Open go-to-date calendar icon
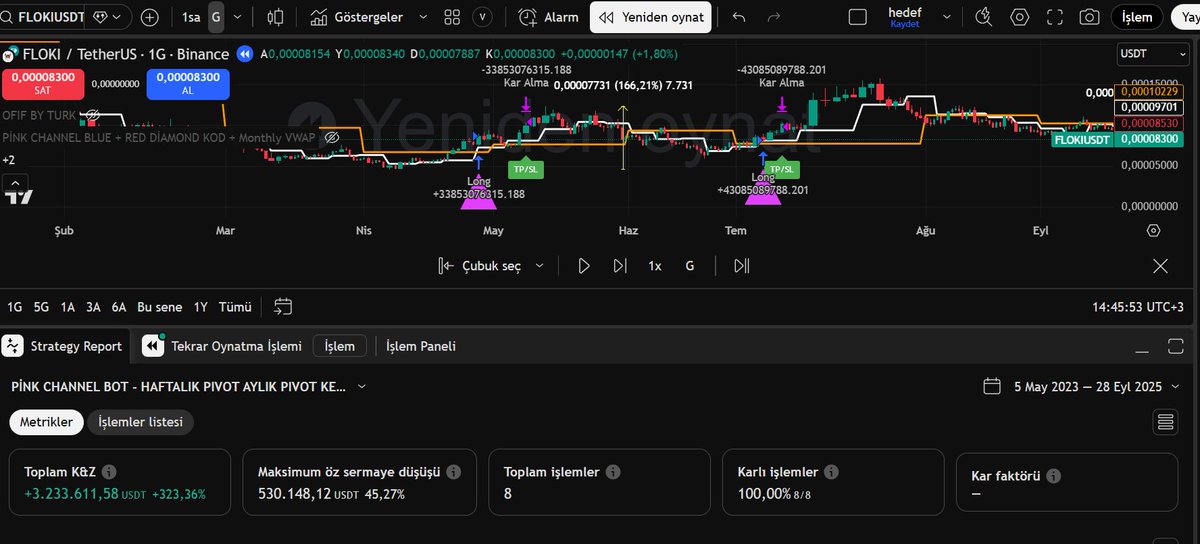This screenshot has width=1200, height=544. click(283, 306)
